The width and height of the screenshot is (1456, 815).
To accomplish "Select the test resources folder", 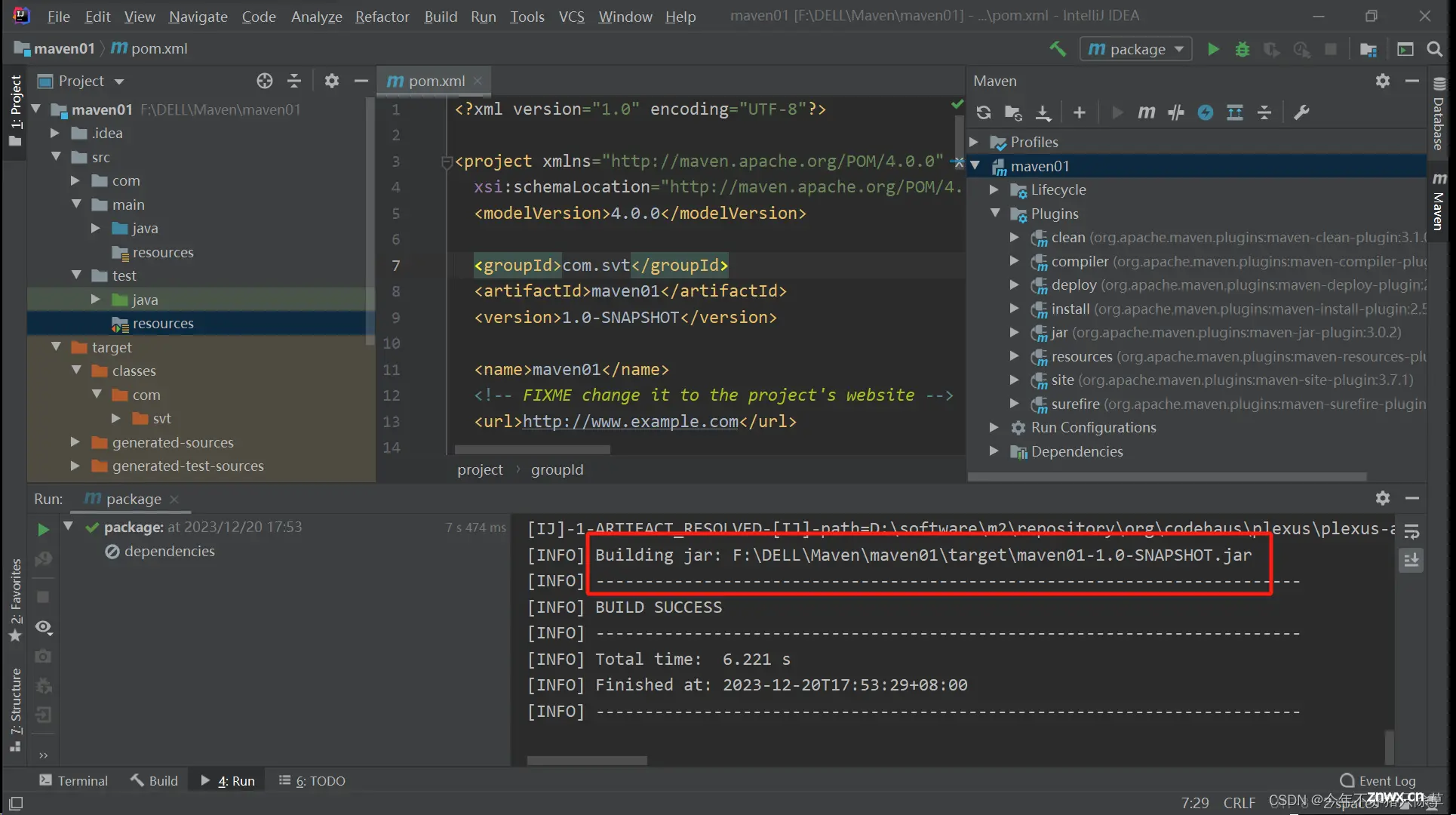I will click(201, 323).
